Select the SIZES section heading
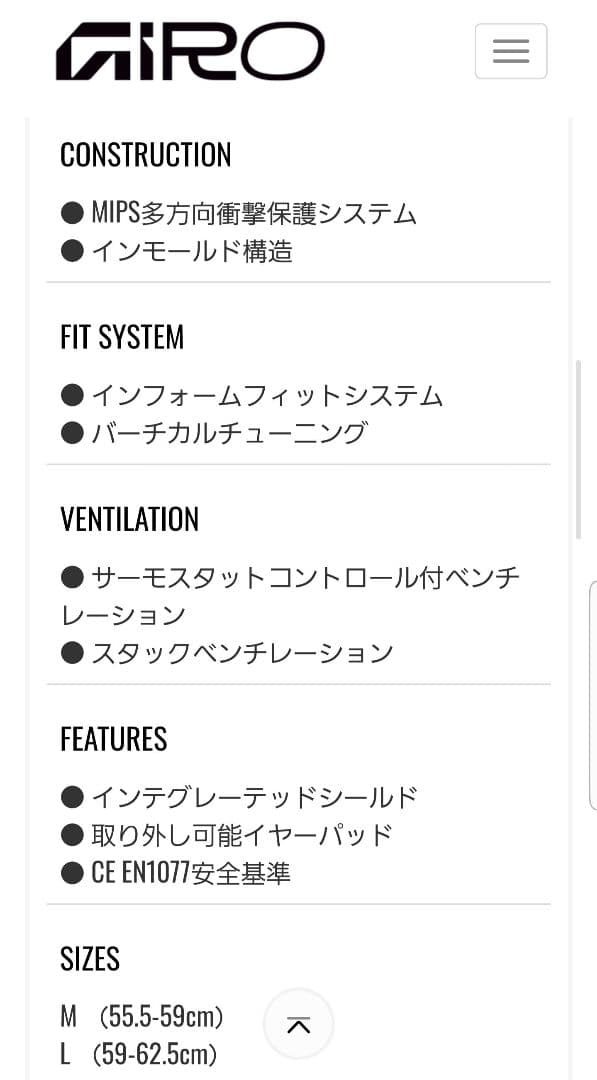 89,960
